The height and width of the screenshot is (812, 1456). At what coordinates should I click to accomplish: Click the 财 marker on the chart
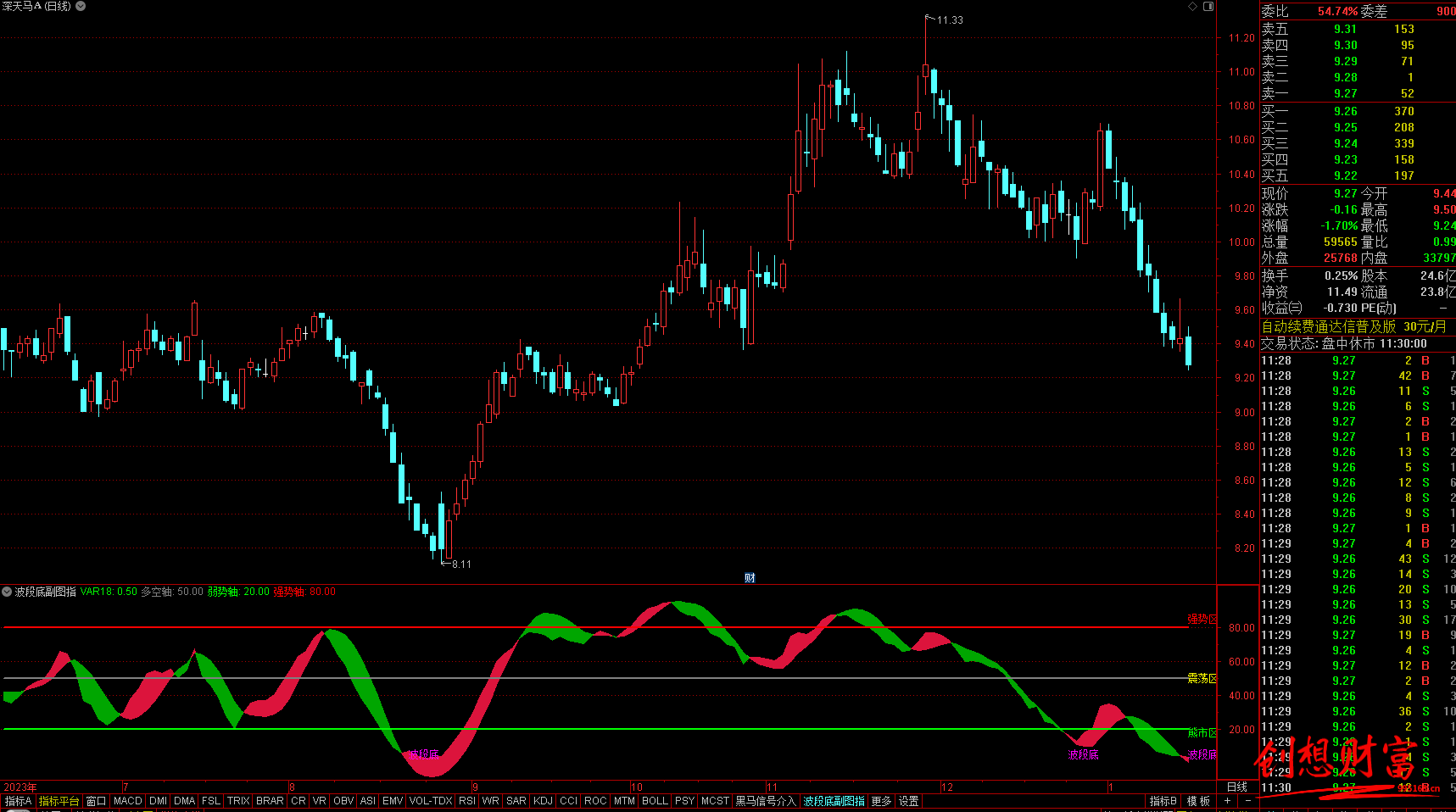coord(750,578)
